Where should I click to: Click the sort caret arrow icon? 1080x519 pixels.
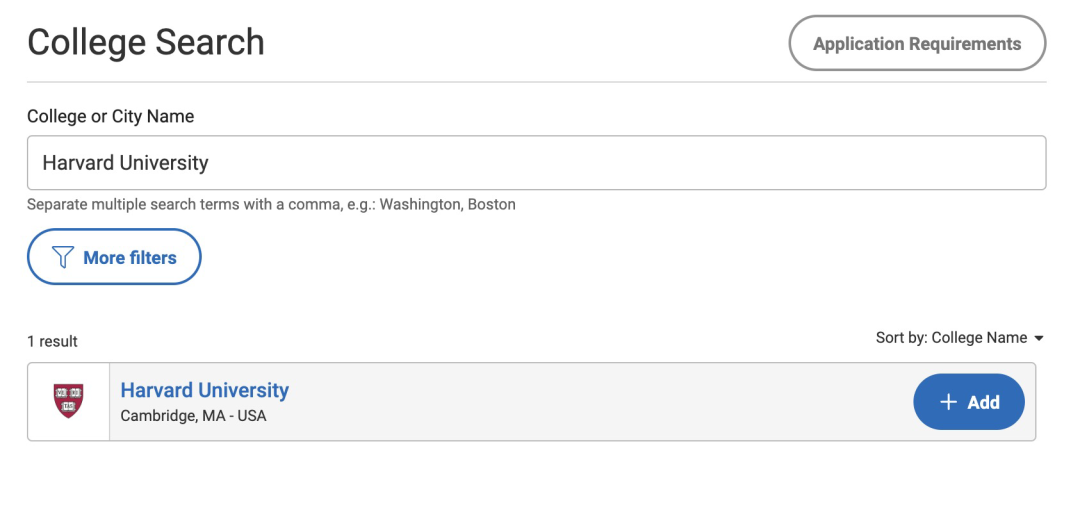point(1039,339)
